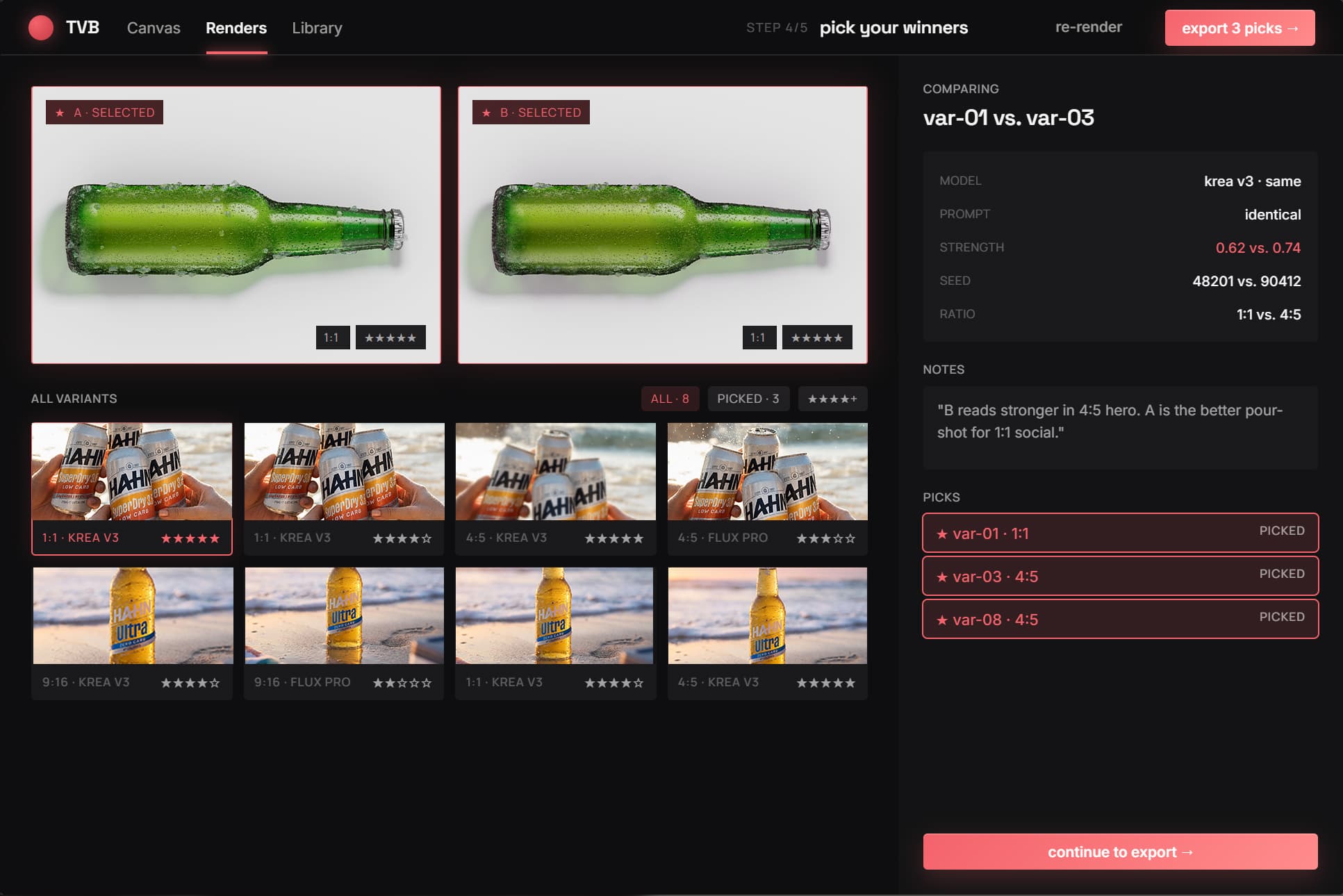Show all variants with the ALL · 8 filter
This screenshot has height=896, width=1343.
670,399
